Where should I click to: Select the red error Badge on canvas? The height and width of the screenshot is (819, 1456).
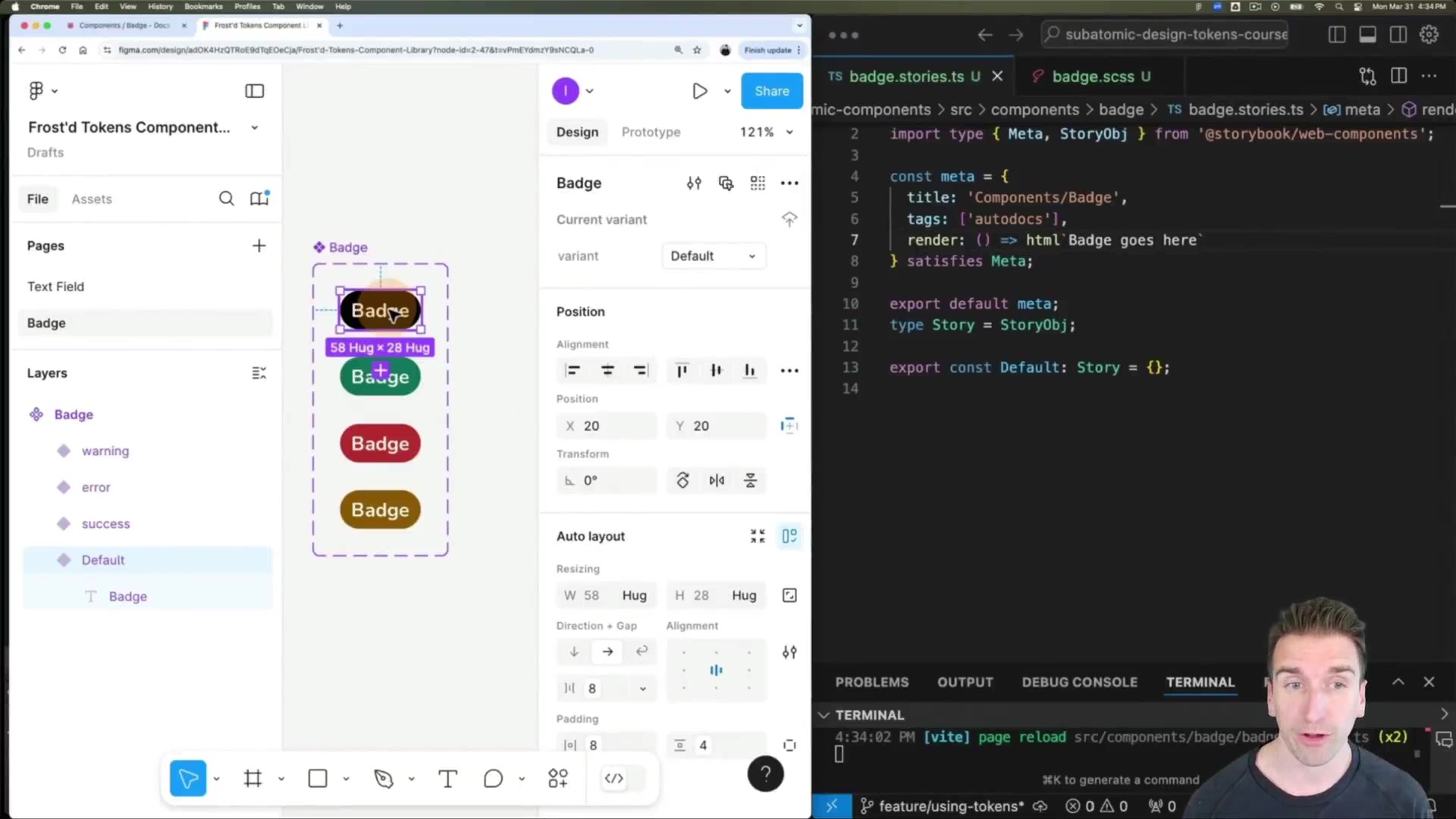(380, 444)
